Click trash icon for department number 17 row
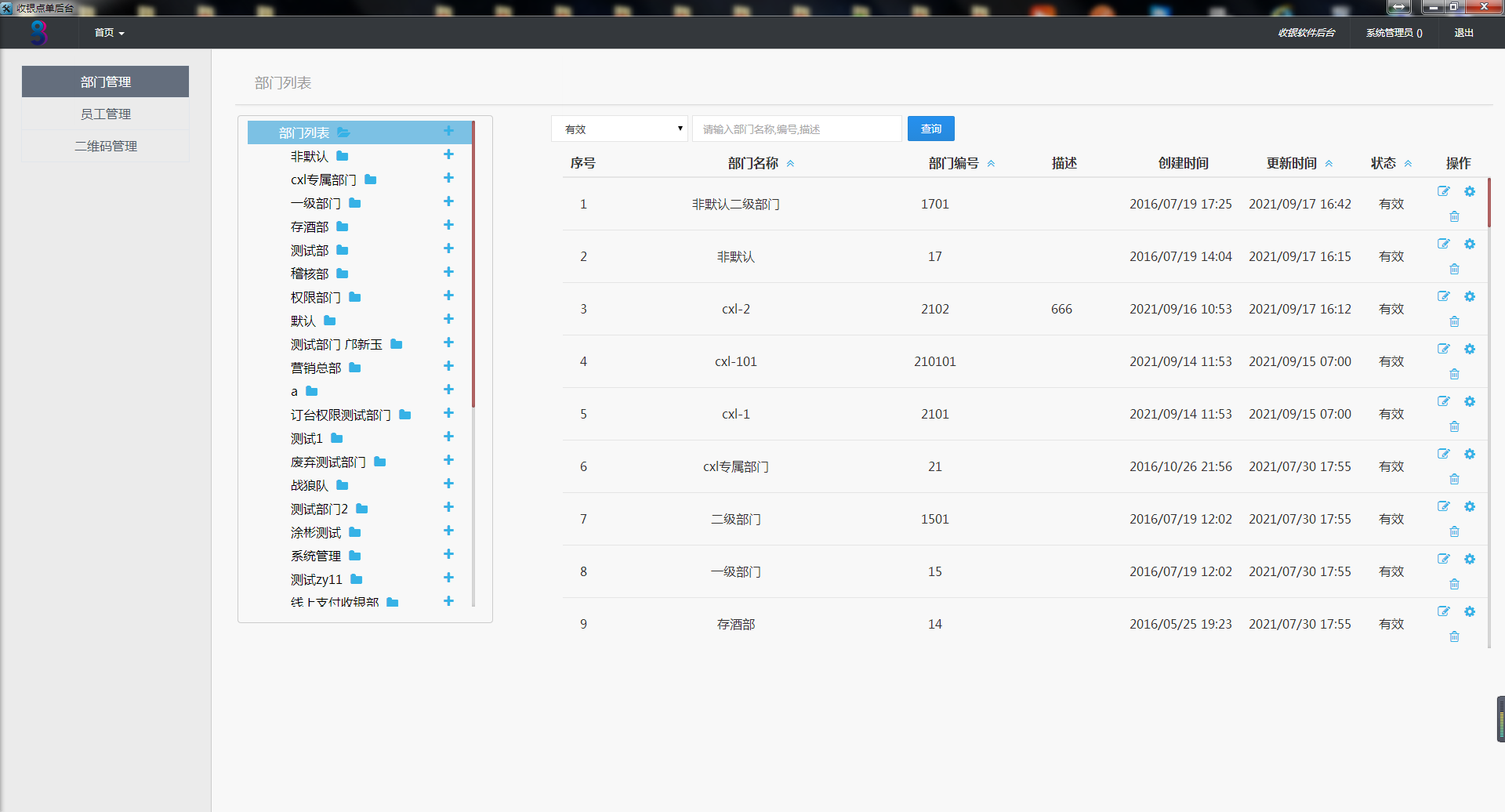This screenshot has width=1505, height=812. coord(1454,269)
